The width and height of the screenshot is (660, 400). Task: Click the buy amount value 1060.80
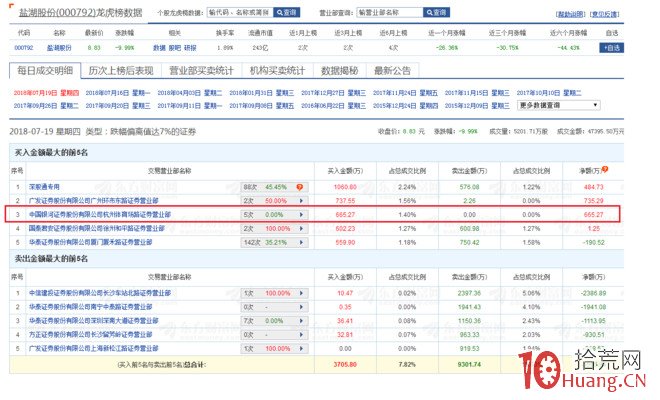click(x=345, y=187)
